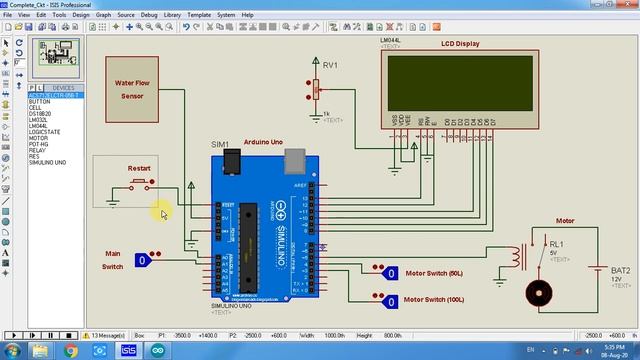Select LOGICSTATE in the devices list
The height and width of the screenshot is (360, 640).
tap(44, 132)
